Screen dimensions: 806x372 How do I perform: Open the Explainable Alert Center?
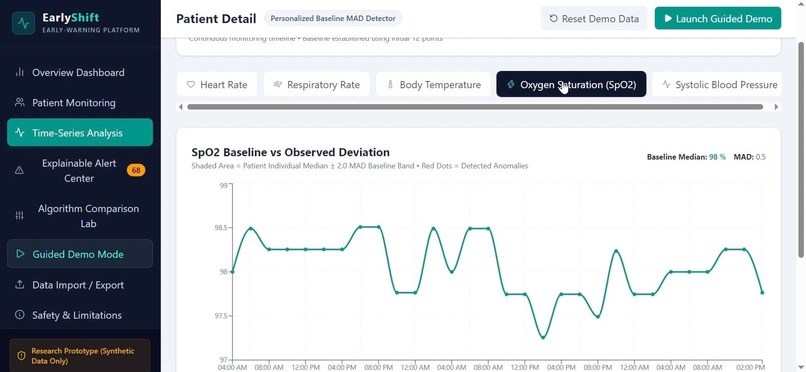[x=80, y=171]
